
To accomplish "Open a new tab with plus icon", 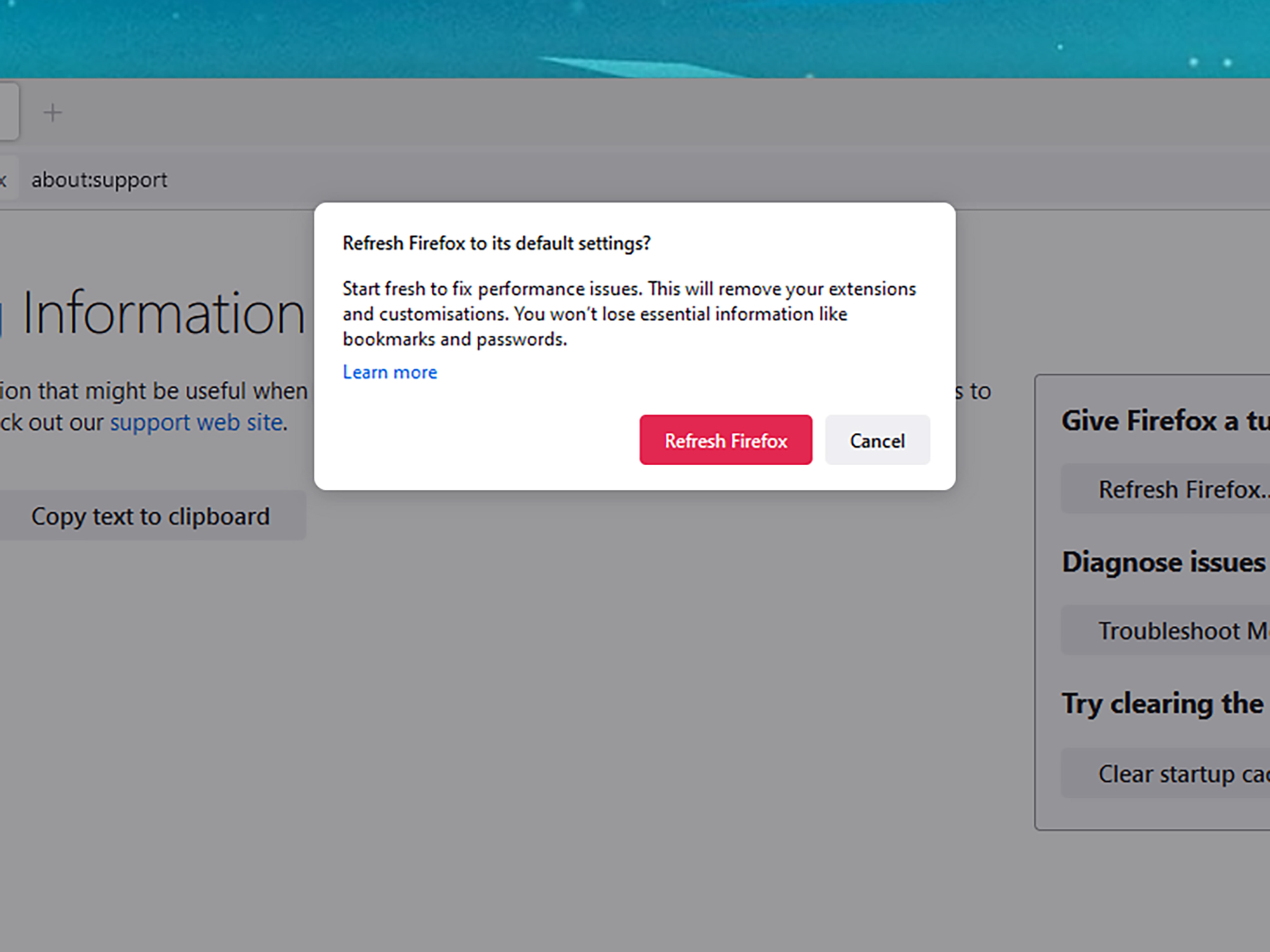I will (x=53, y=113).
